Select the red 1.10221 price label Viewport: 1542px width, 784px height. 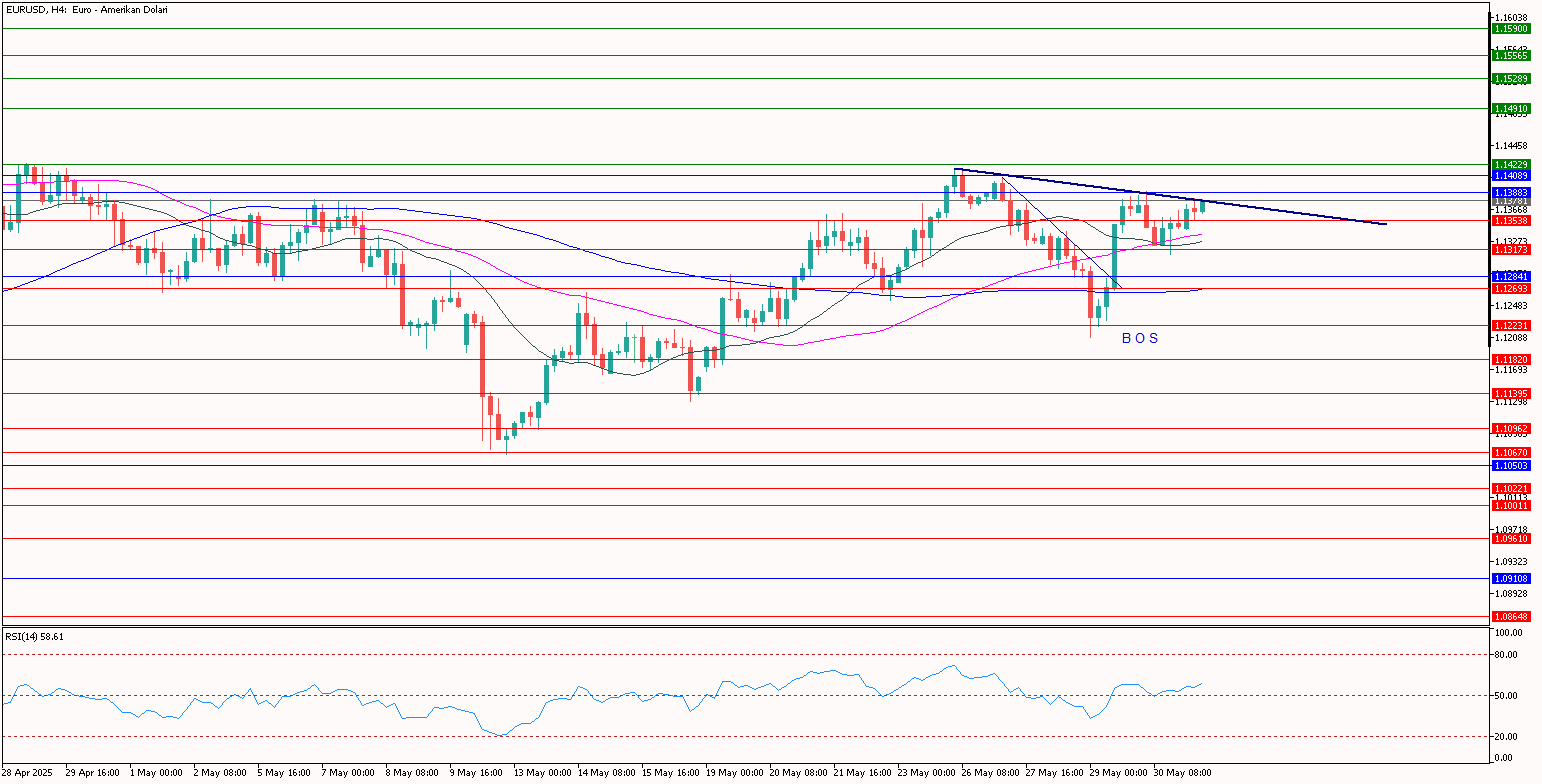[x=1511, y=488]
